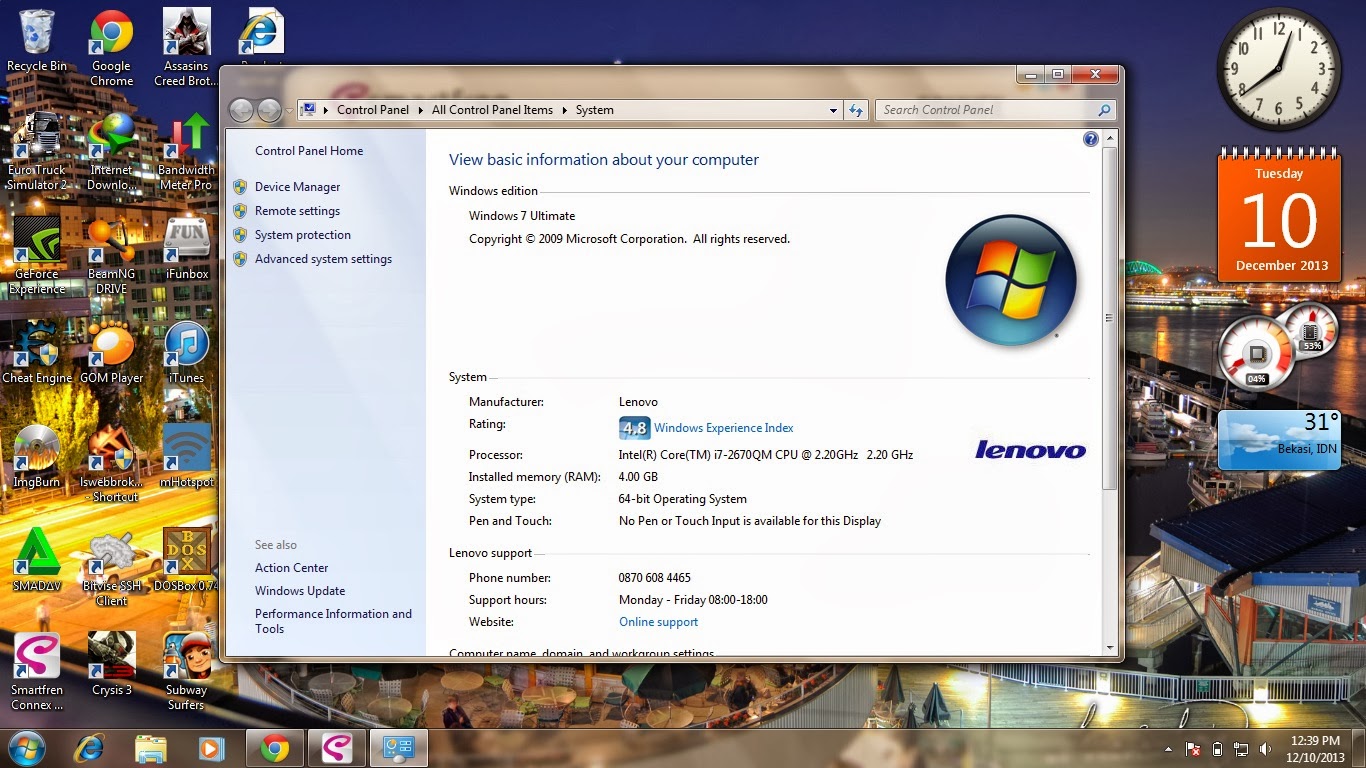Image resolution: width=1366 pixels, height=768 pixels.
Task: Open GeForce Experience desktop icon
Action: point(37,255)
